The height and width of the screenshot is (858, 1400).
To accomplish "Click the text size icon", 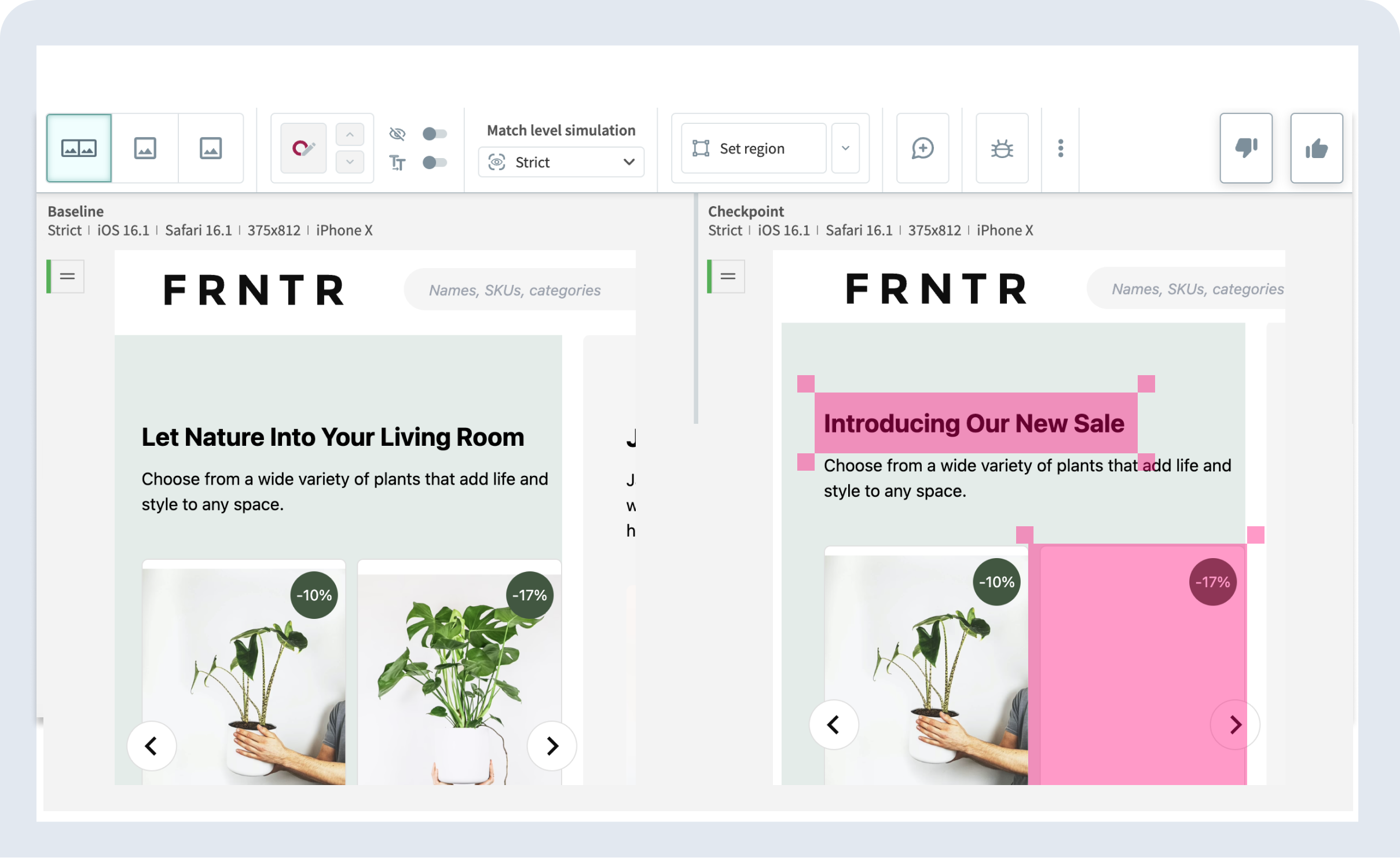I will pyautogui.click(x=397, y=163).
